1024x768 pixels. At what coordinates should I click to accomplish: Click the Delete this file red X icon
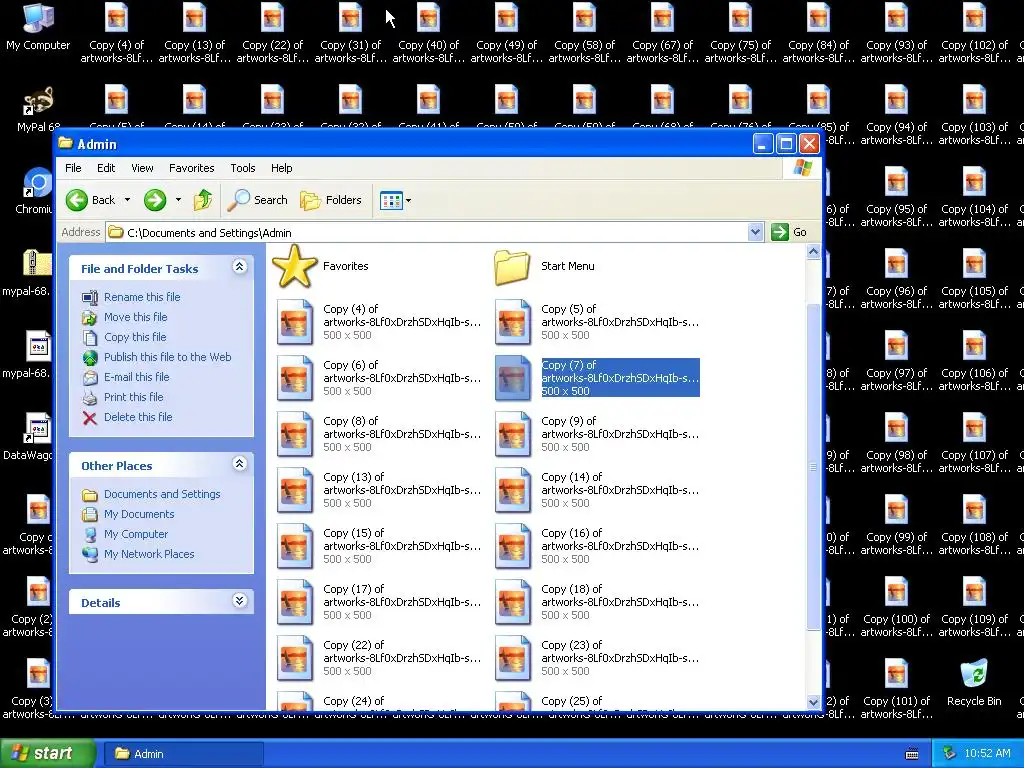(x=89, y=417)
